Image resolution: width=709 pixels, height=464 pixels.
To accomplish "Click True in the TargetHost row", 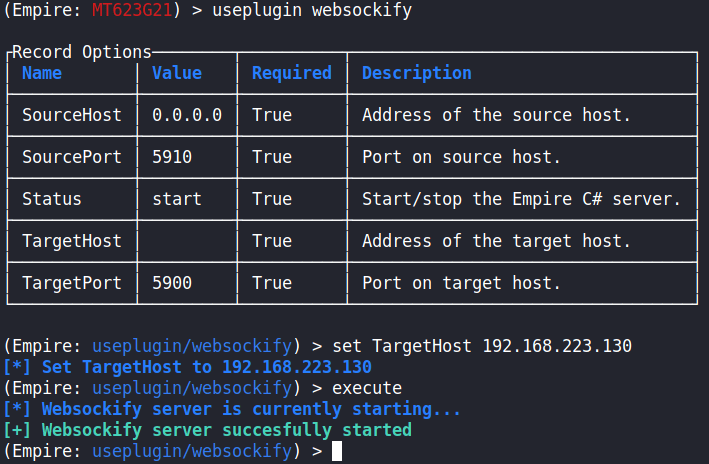I will tap(272, 241).
